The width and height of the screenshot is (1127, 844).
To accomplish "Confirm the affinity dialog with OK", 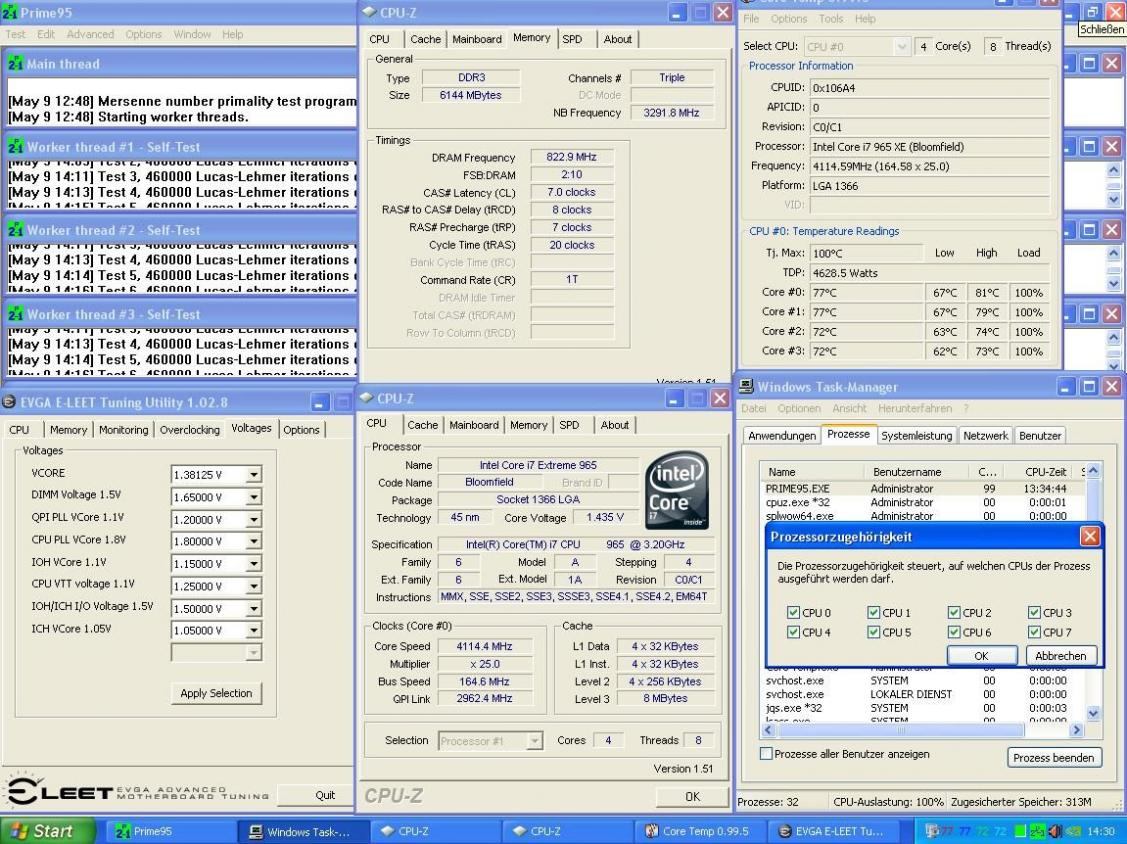I will (x=981, y=656).
